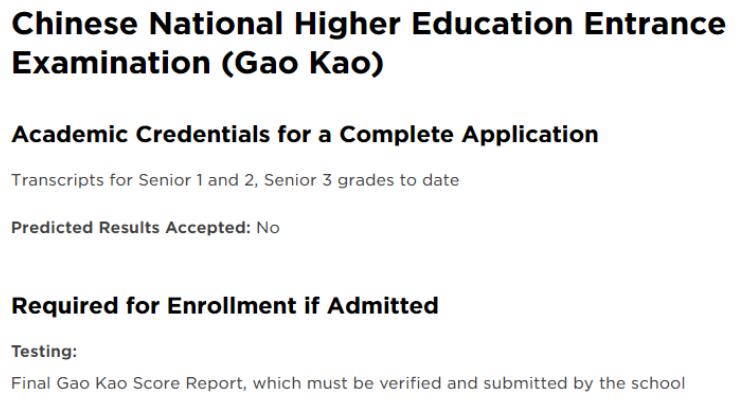Click the word 'Chinese' in the title
Viewport: 738px width, 399px height.
75,24
